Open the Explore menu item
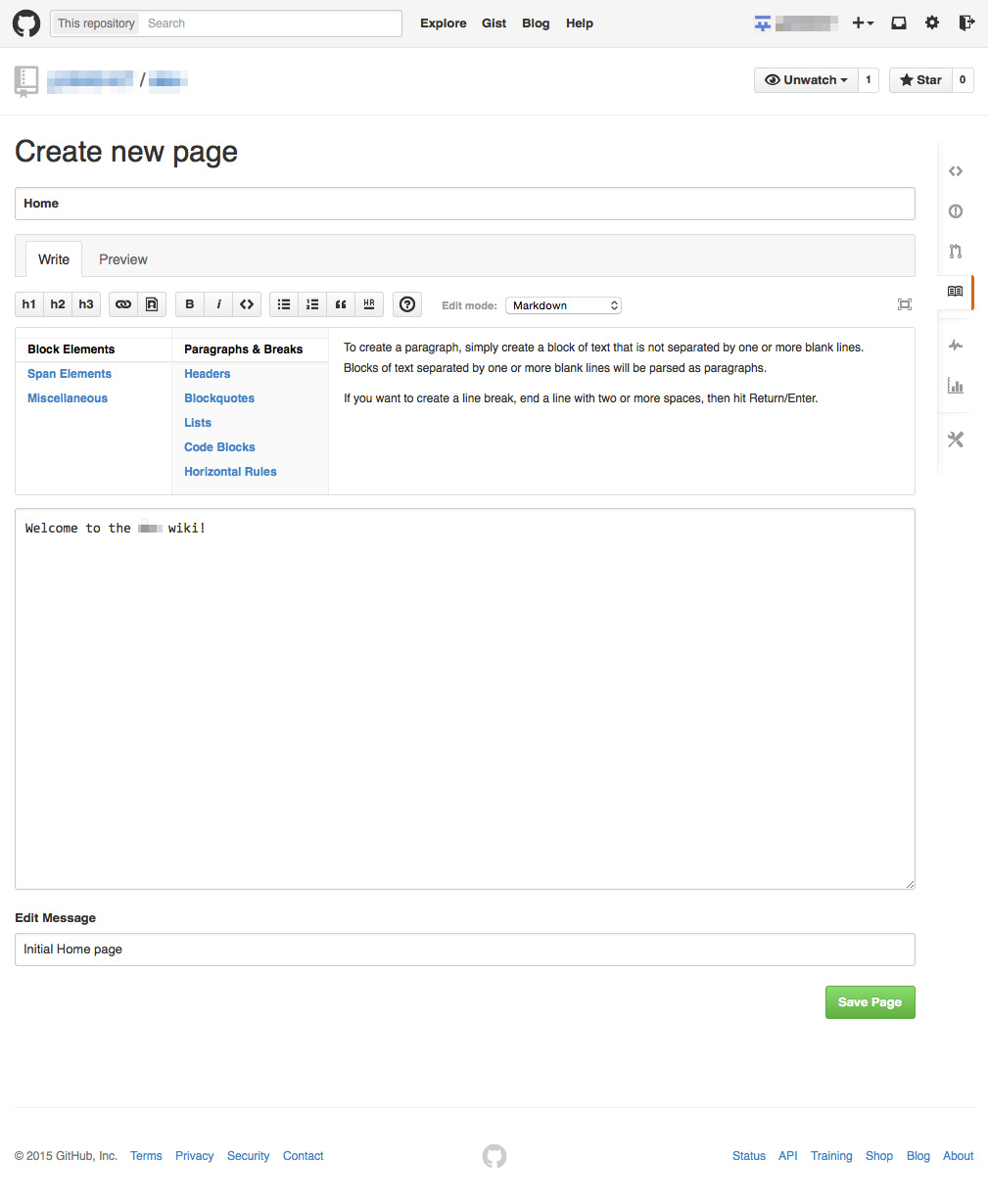The width and height of the screenshot is (988, 1204). pyautogui.click(x=443, y=23)
